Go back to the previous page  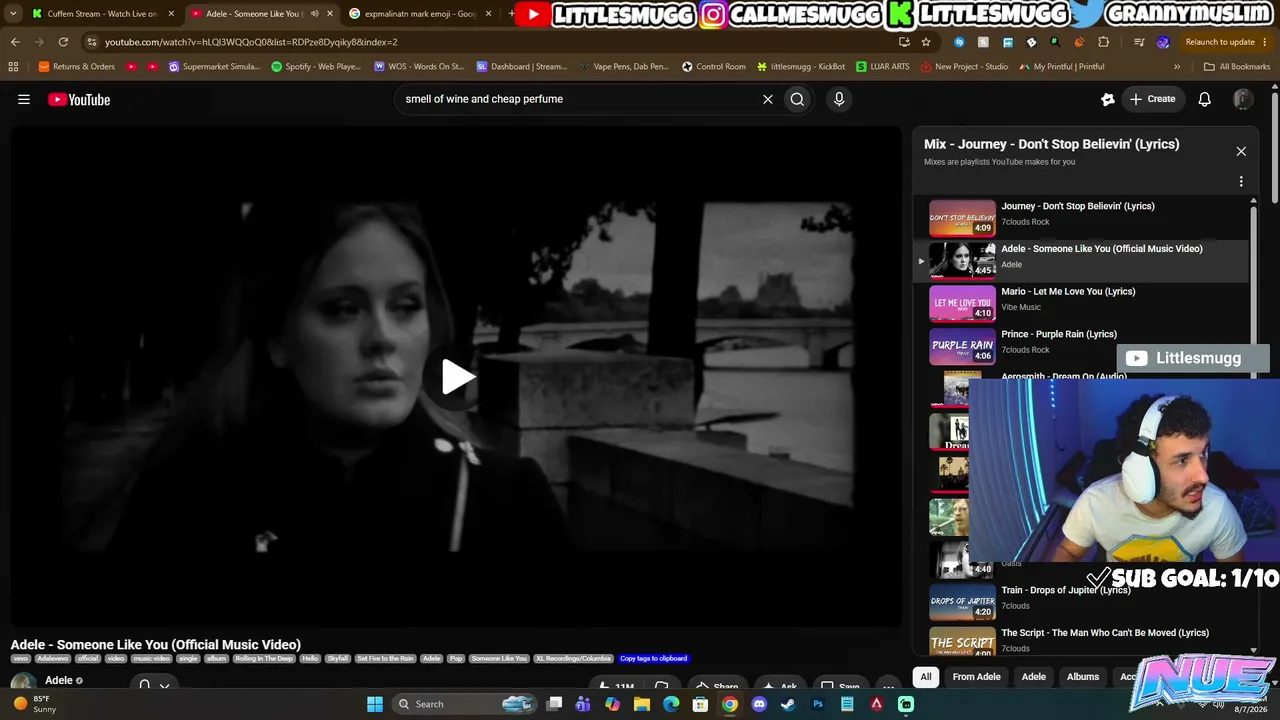click(15, 42)
